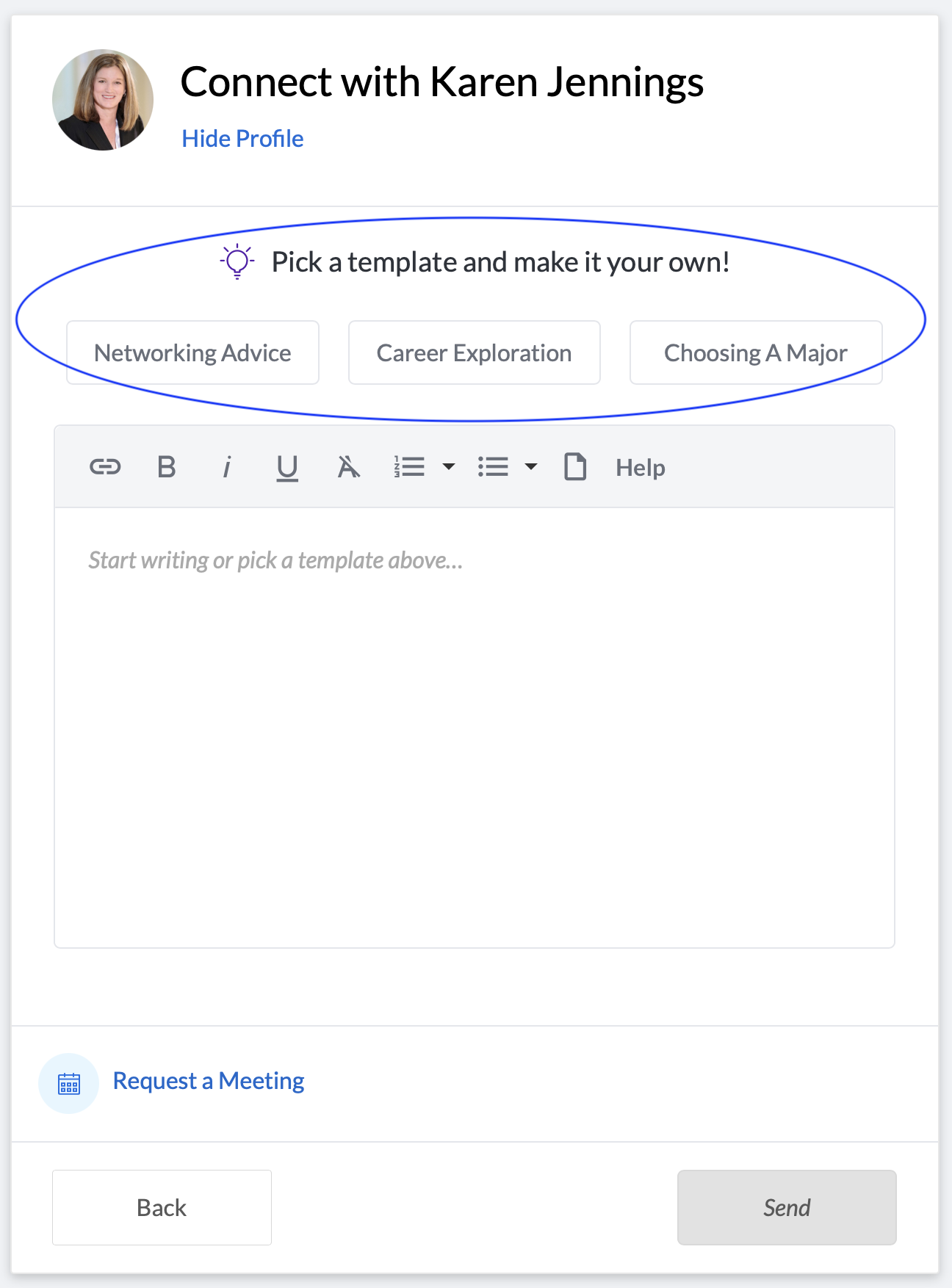
Task: Toggle underline formatting
Action: click(x=287, y=468)
